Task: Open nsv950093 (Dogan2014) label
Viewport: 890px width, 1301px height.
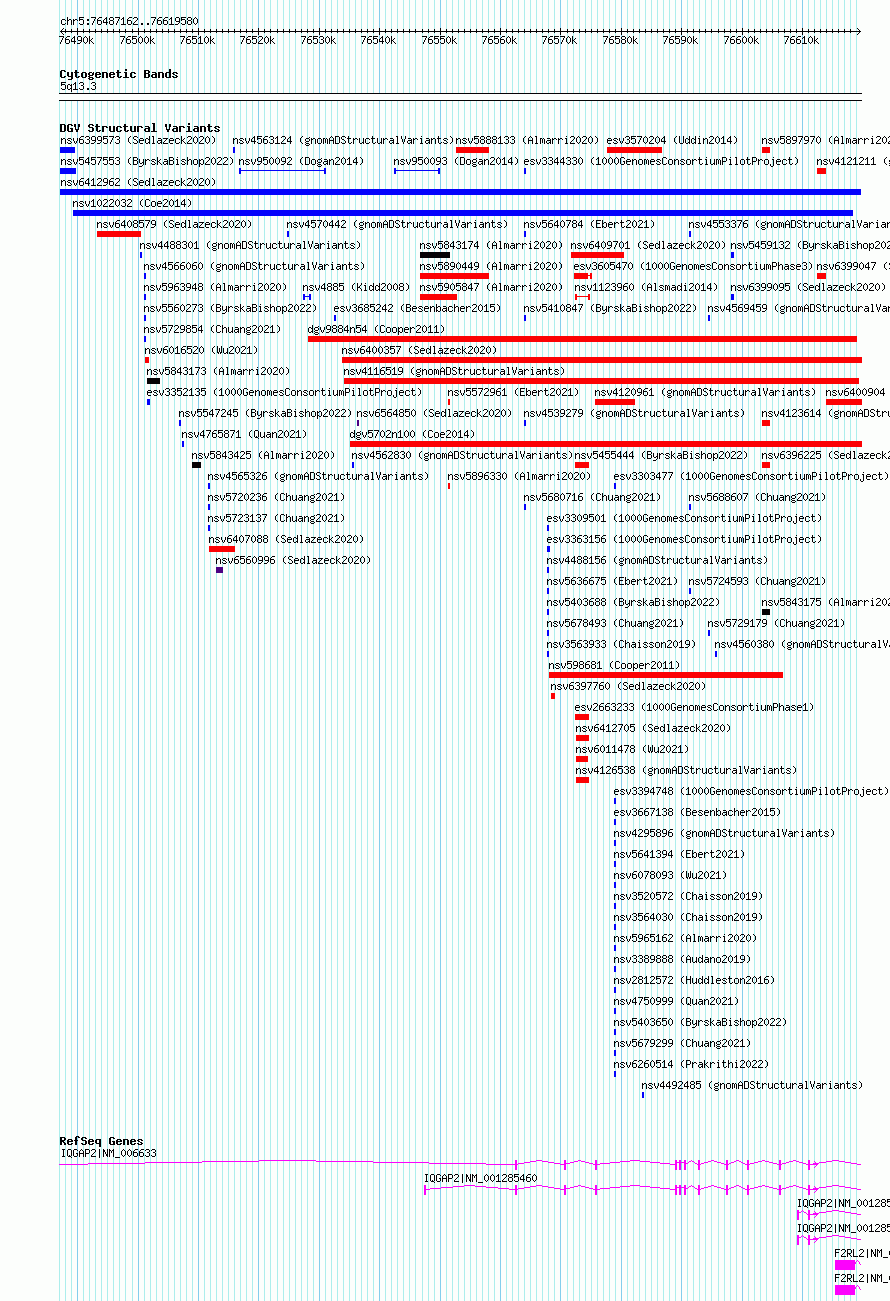Action: click(x=456, y=162)
